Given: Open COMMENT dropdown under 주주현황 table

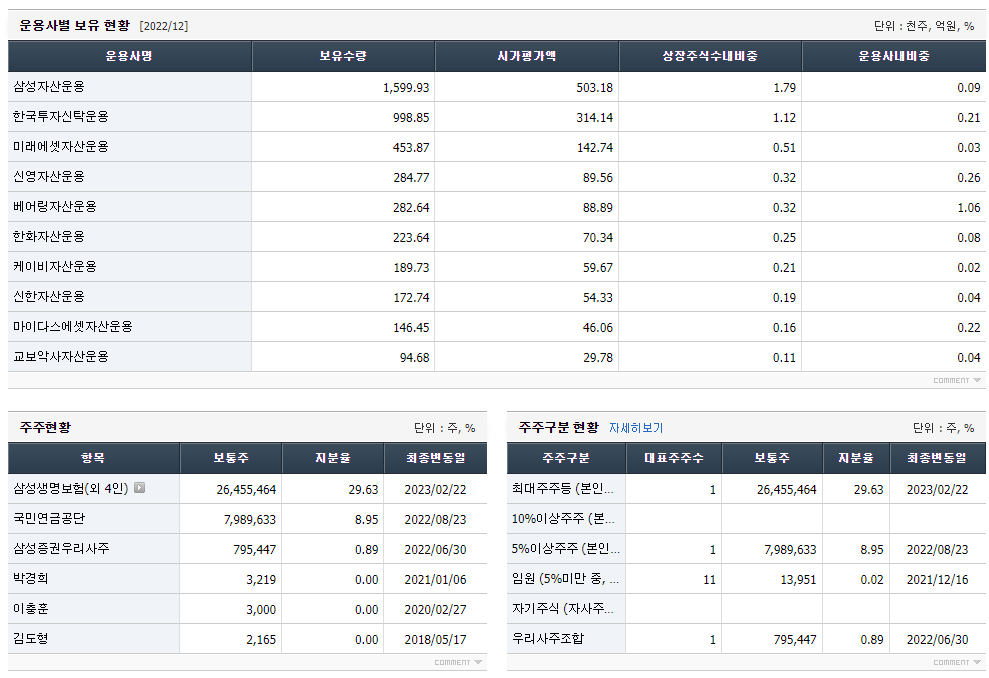Looking at the screenshot, I should pyautogui.click(x=458, y=662).
